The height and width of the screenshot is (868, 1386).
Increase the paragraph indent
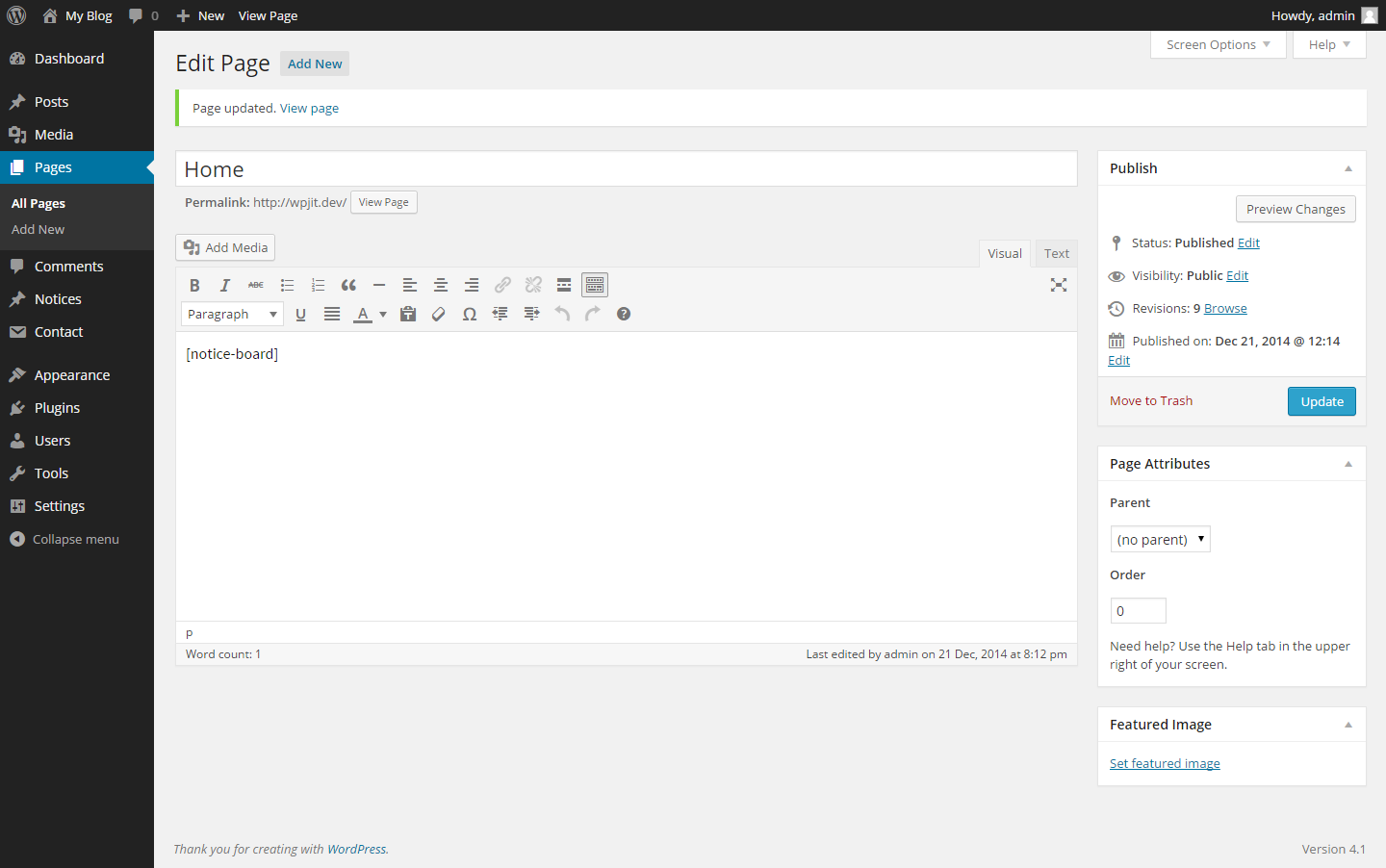coord(531,314)
